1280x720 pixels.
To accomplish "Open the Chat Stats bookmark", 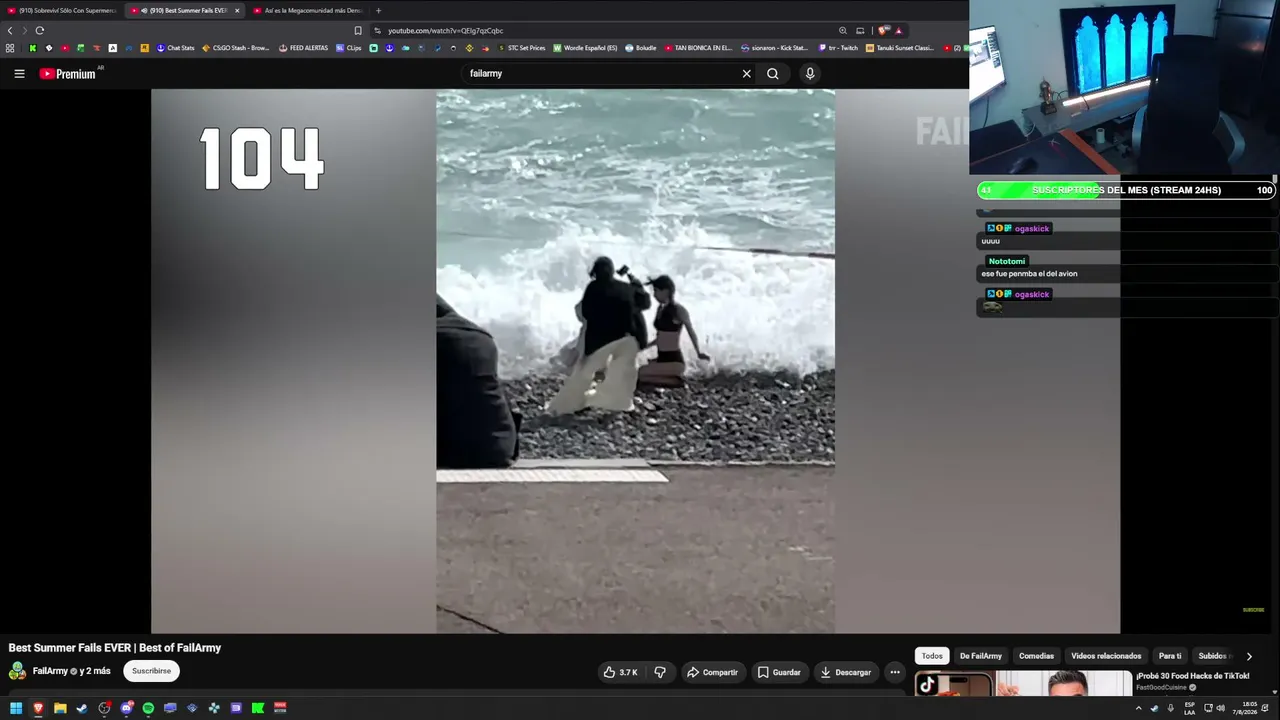I will [x=175, y=48].
